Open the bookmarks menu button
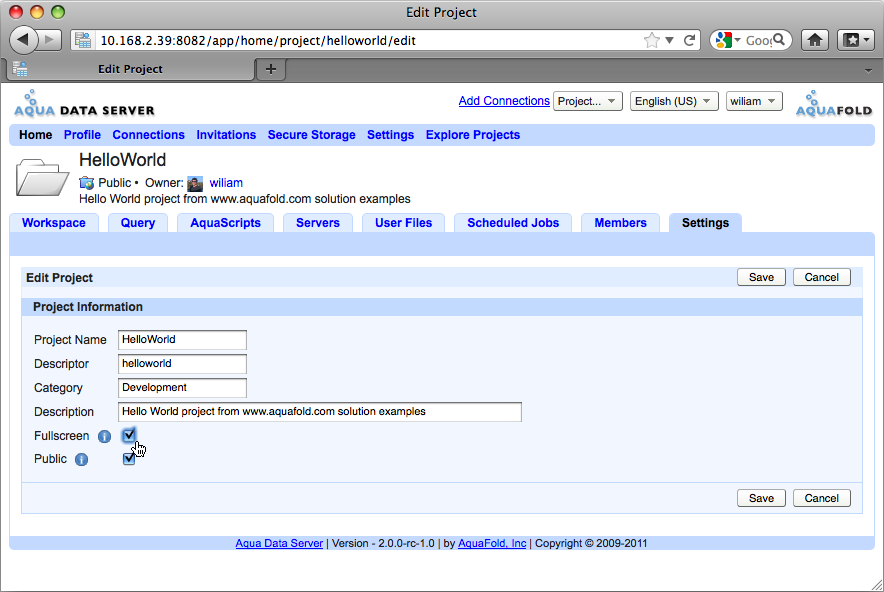This screenshot has width=884, height=592. 856,40
